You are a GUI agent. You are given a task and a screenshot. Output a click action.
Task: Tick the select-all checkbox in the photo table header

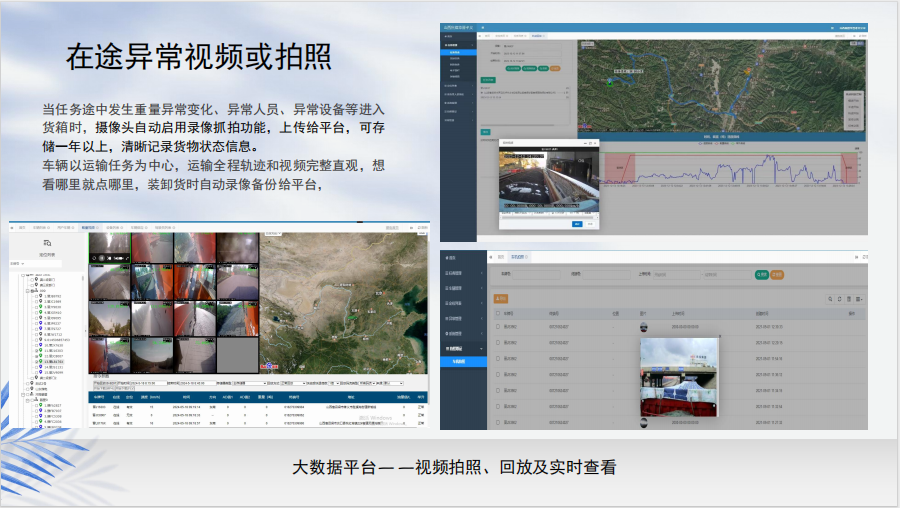click(497, 313)
